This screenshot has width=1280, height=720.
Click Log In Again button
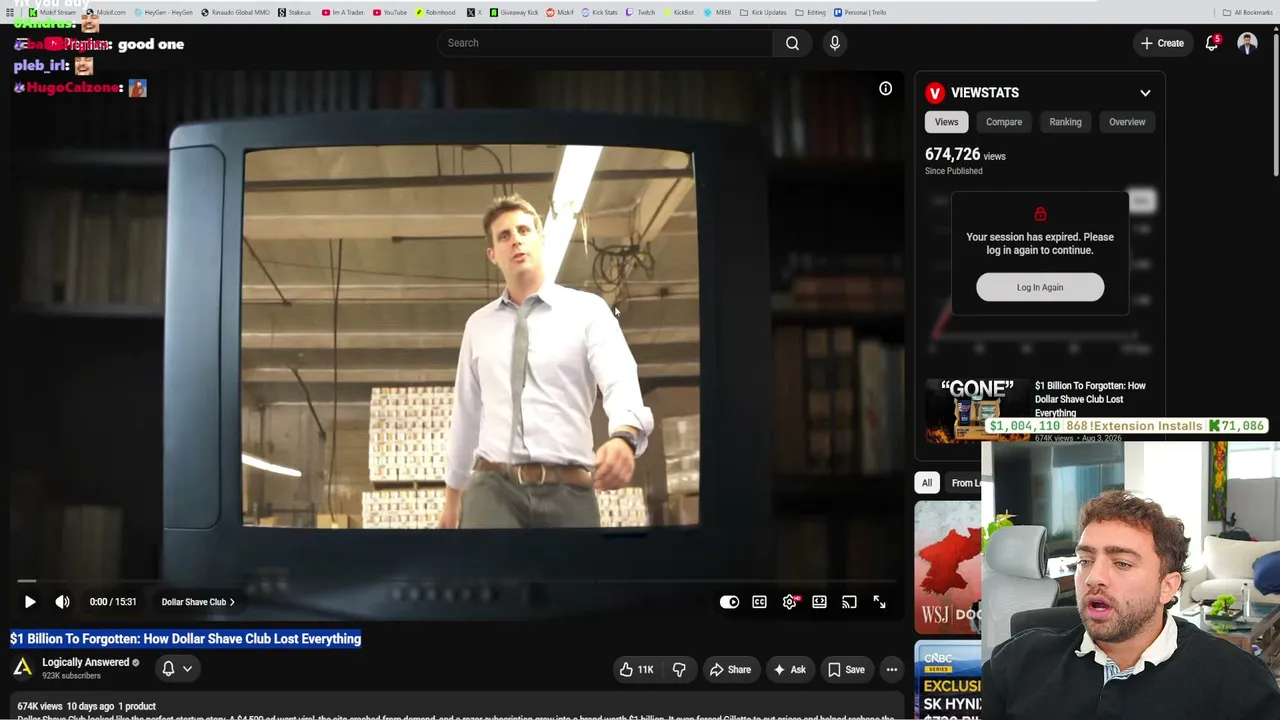tap(1040, 287)
